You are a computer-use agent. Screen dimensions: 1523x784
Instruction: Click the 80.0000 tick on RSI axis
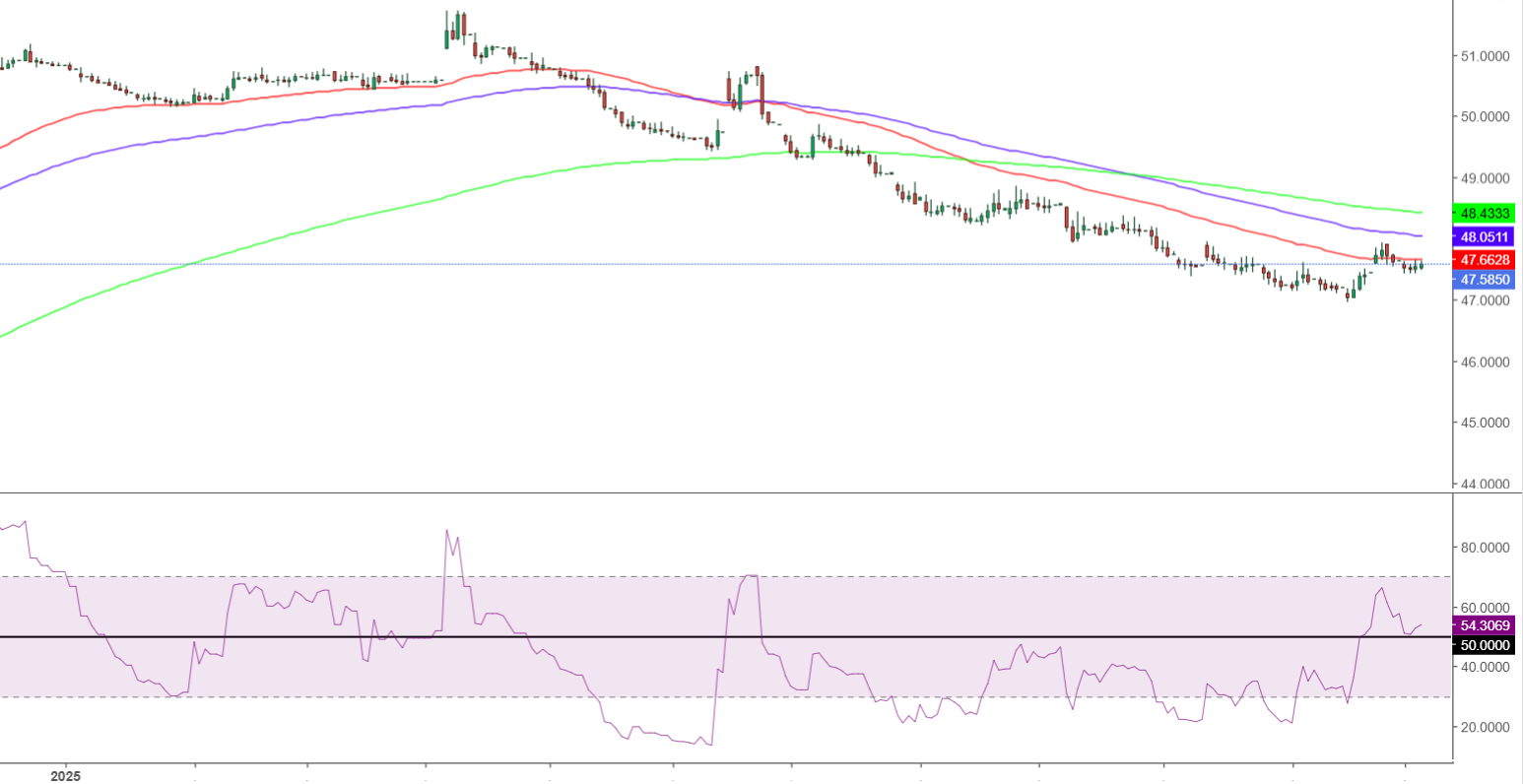(1486, 547)
